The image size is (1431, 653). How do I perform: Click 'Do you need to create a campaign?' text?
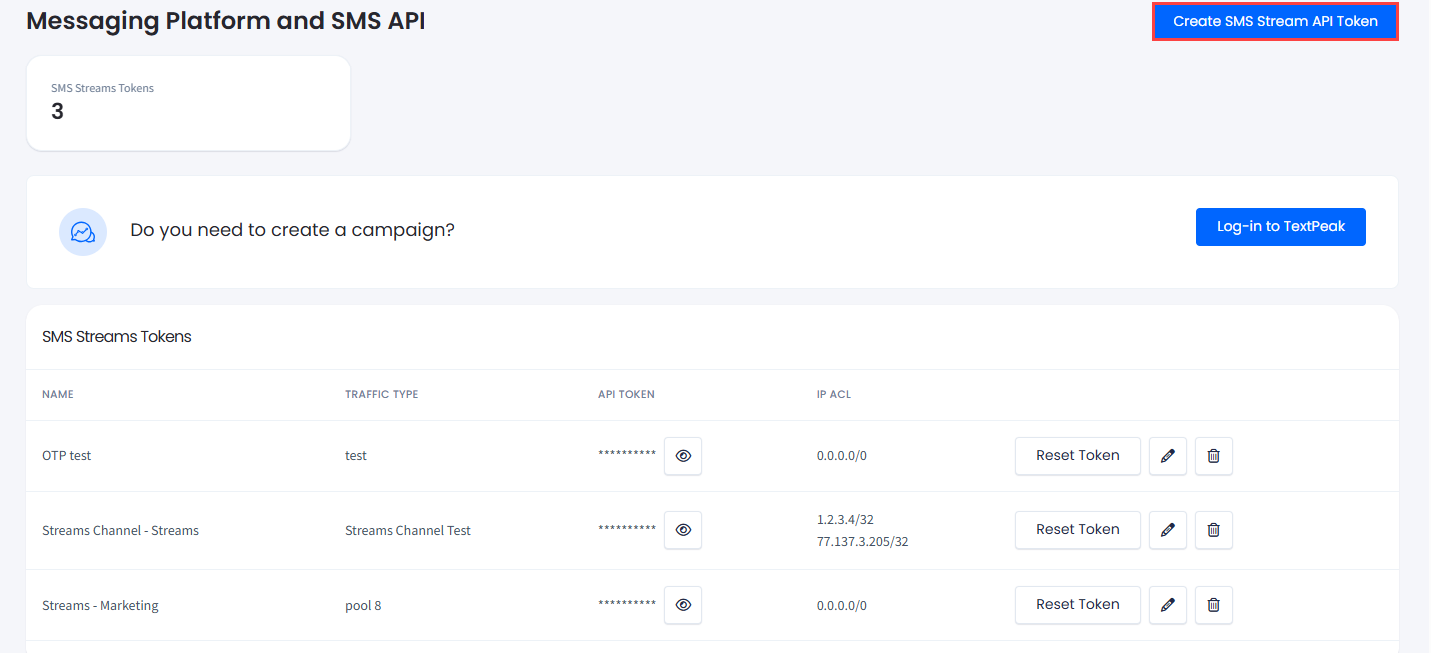[x=292, y=230]
